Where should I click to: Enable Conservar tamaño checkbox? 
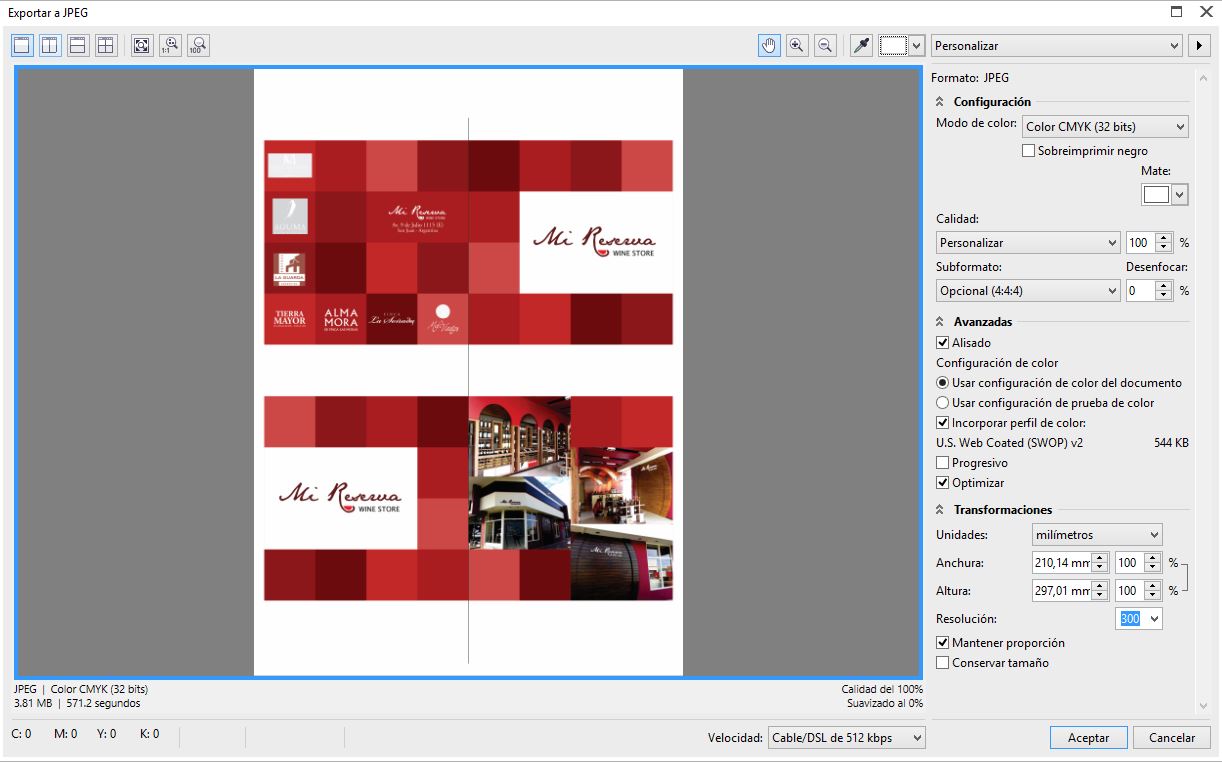(942, 663)
